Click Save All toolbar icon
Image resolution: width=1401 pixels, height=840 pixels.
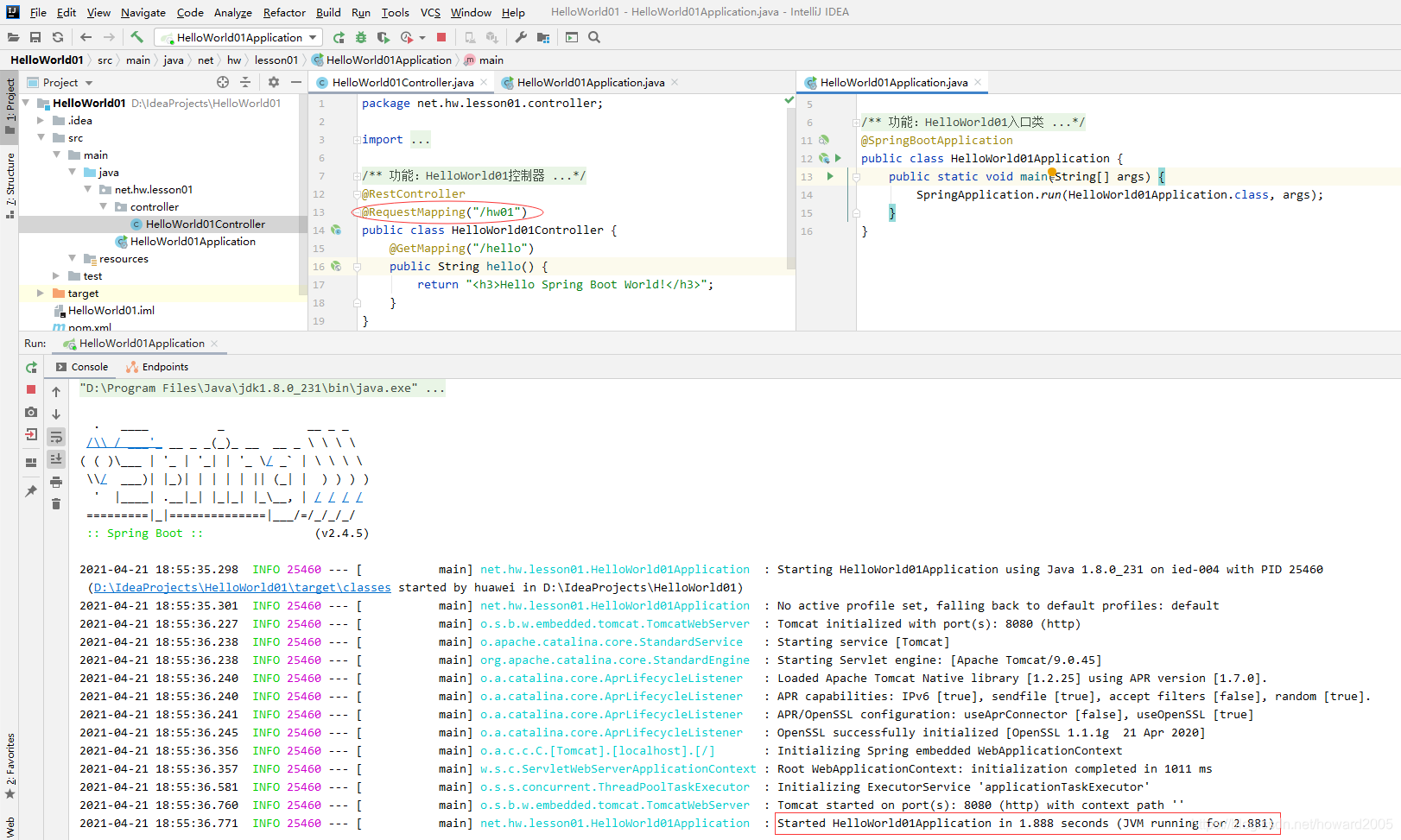tap(35, 37)
